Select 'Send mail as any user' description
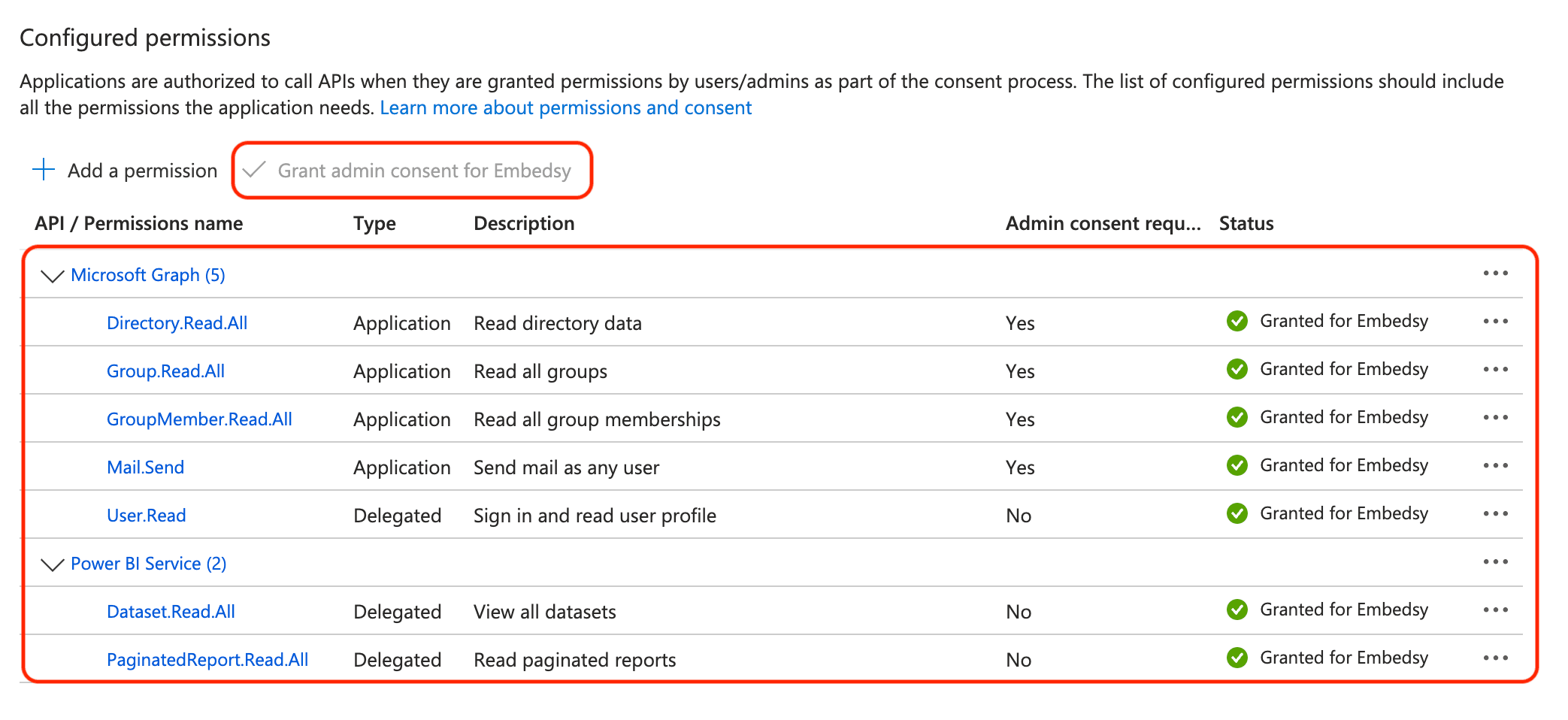Image resolution: width=1568 pixels, height=720 pixels. tap(566, 467)
